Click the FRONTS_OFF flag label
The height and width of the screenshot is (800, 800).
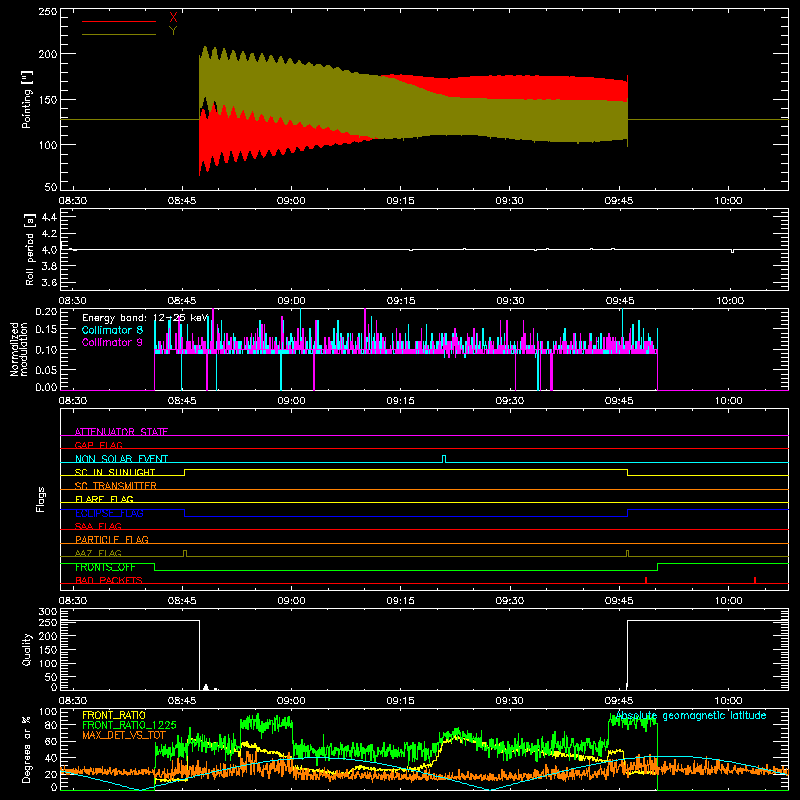click(105, 567)
